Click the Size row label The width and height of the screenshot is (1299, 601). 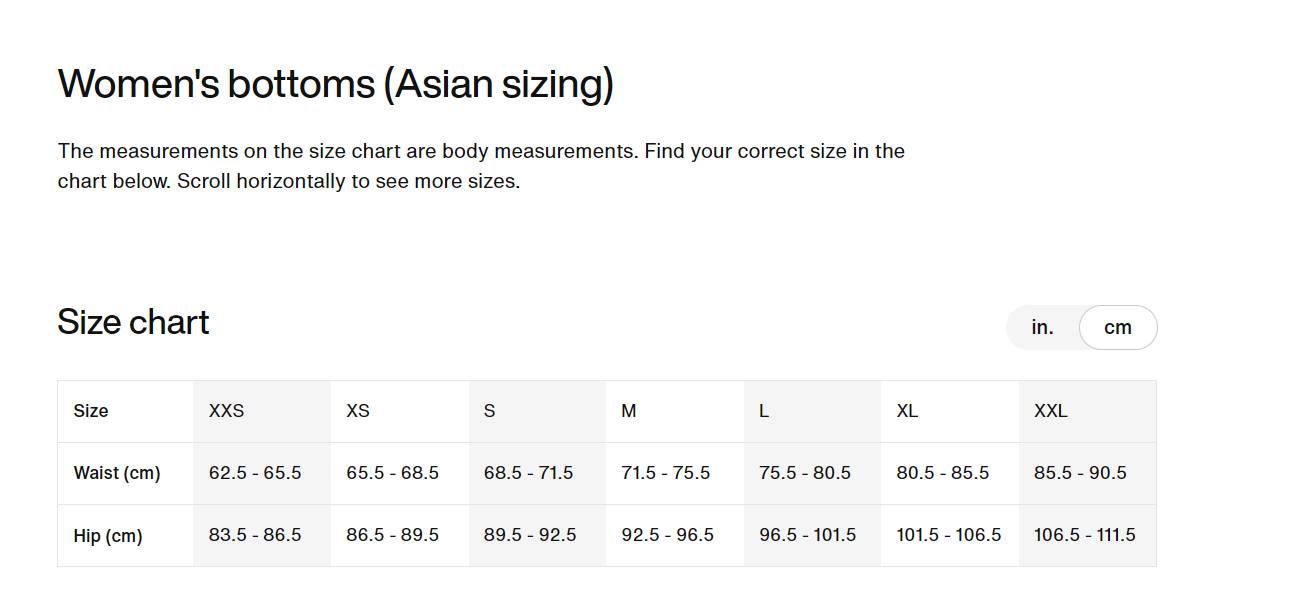[x=91, y=411]
